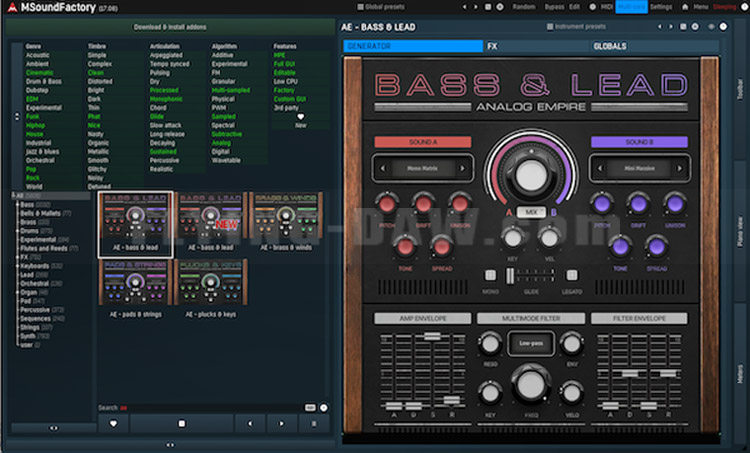Toggle the Subtractive algorithm filter
Screen dimensions: 750x453
pos(227,134)
